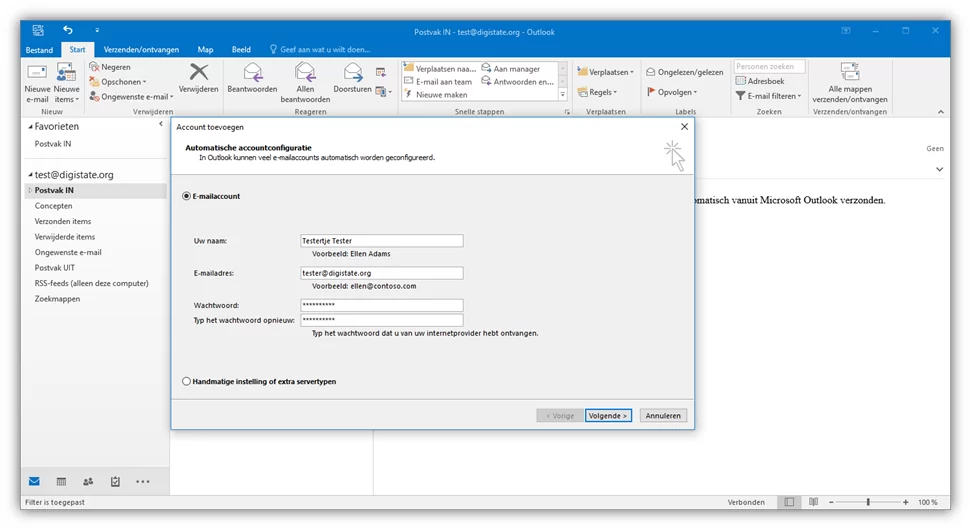Select the E-mailaccount radio option
The height and width of the screenshot is (530, 971).
(186, 196)
